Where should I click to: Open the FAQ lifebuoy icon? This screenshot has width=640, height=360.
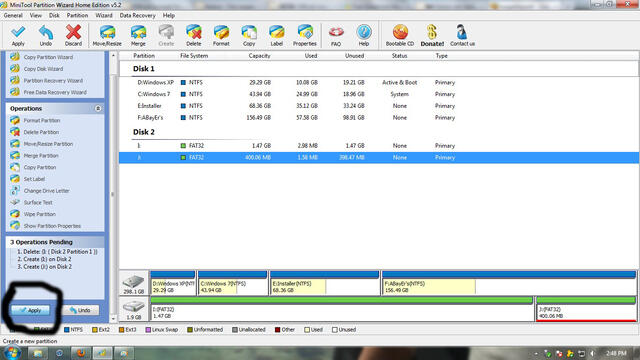click(x=336, y=36)
